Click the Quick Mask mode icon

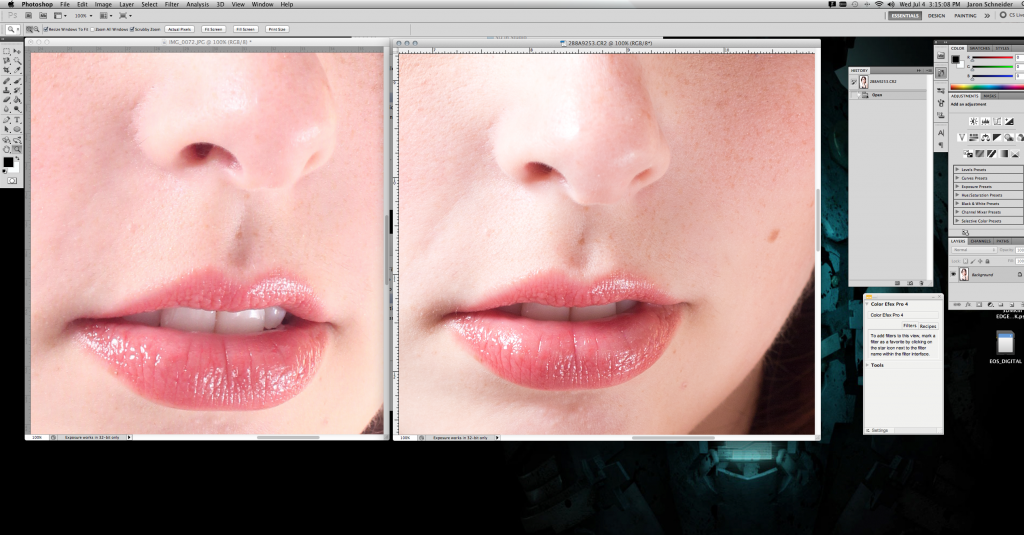pos(12,180)
